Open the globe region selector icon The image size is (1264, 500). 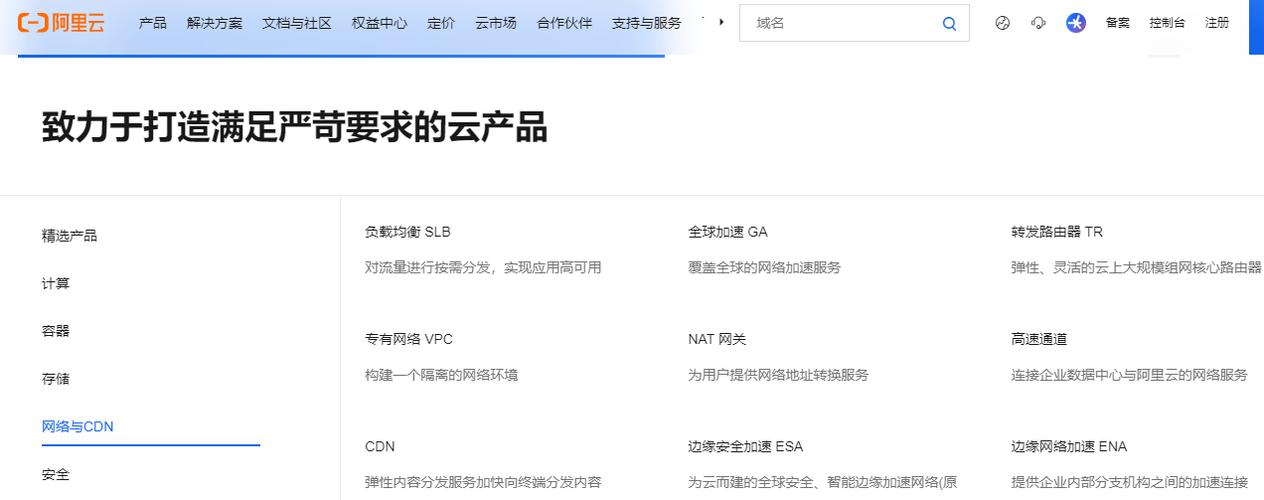pyautogui.click(x=1003, y=23)
